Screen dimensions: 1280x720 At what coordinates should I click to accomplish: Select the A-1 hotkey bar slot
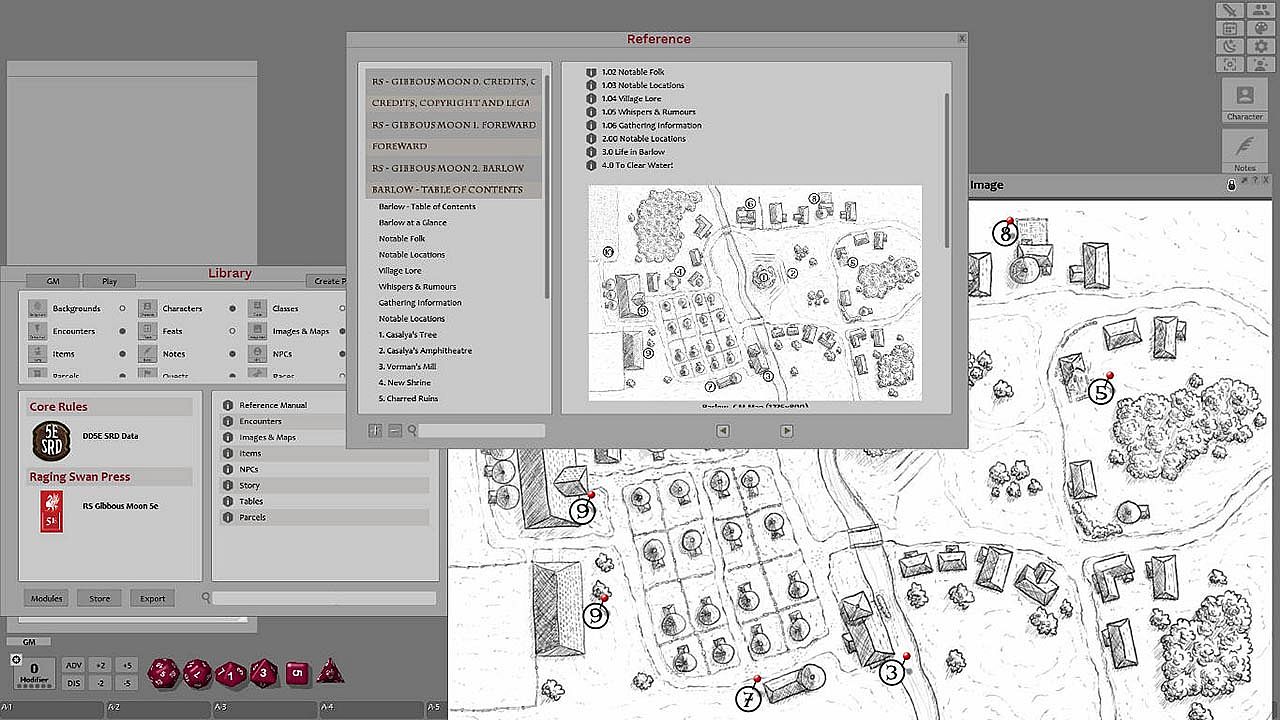(52, 709)
